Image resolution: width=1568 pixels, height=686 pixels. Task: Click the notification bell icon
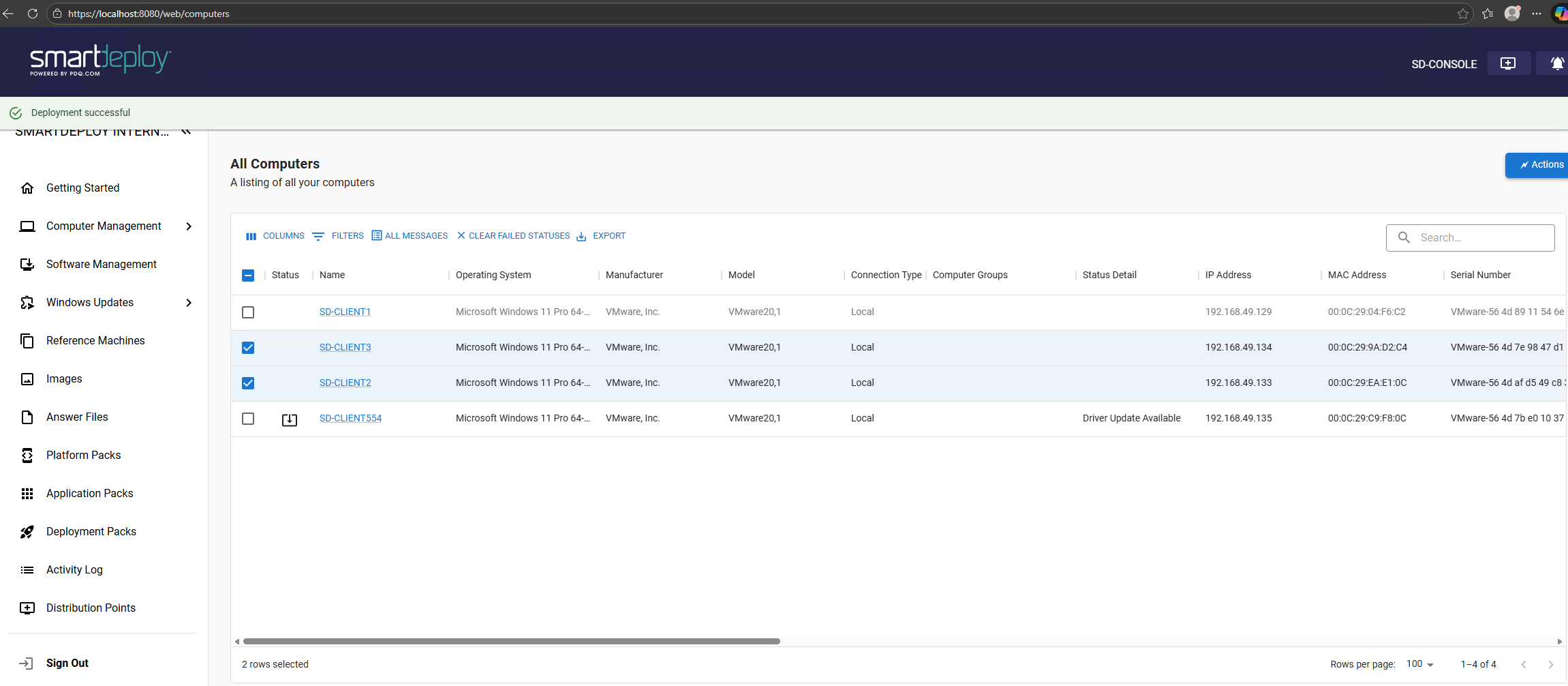tap(1556, 63)
